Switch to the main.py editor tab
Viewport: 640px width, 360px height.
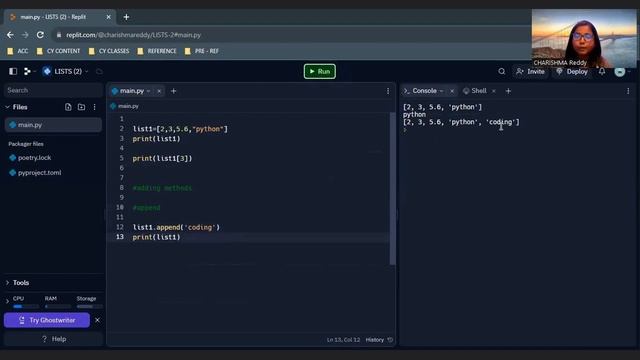click(x=131, y=91)
